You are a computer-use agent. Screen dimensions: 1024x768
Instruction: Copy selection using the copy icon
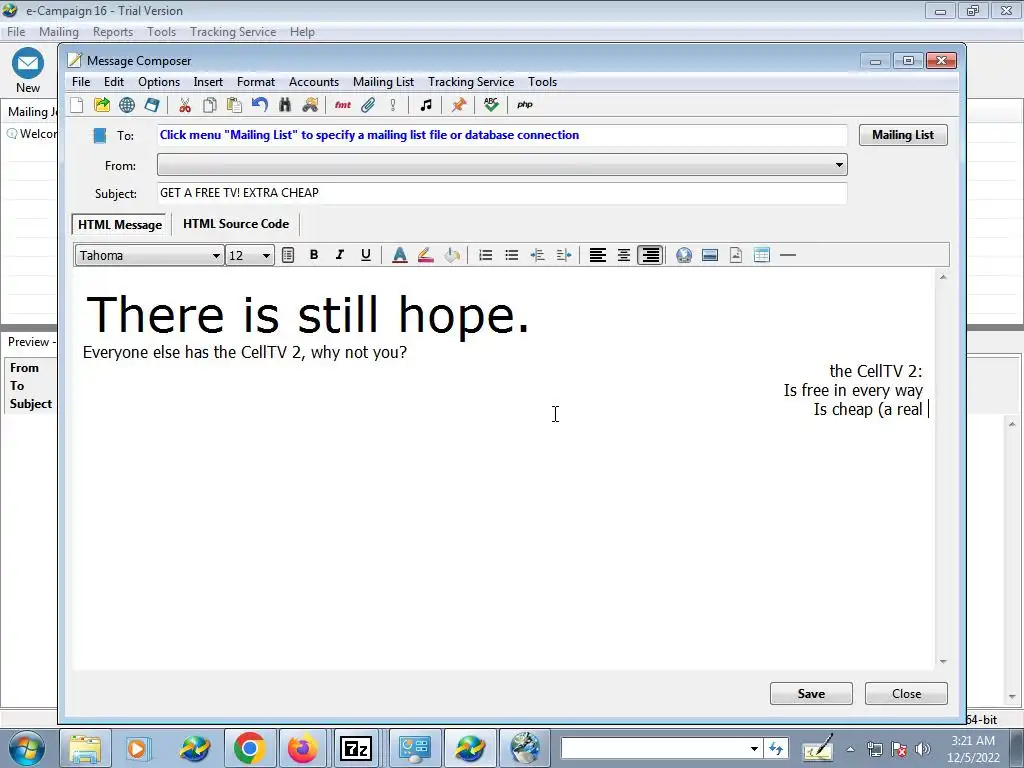[x=210, y=105]
